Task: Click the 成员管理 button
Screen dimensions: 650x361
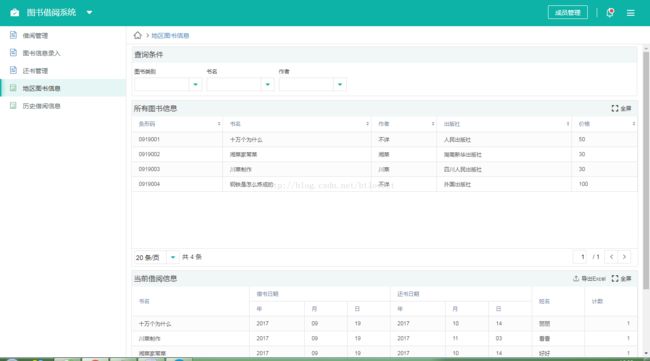Action: pos(568,12)
